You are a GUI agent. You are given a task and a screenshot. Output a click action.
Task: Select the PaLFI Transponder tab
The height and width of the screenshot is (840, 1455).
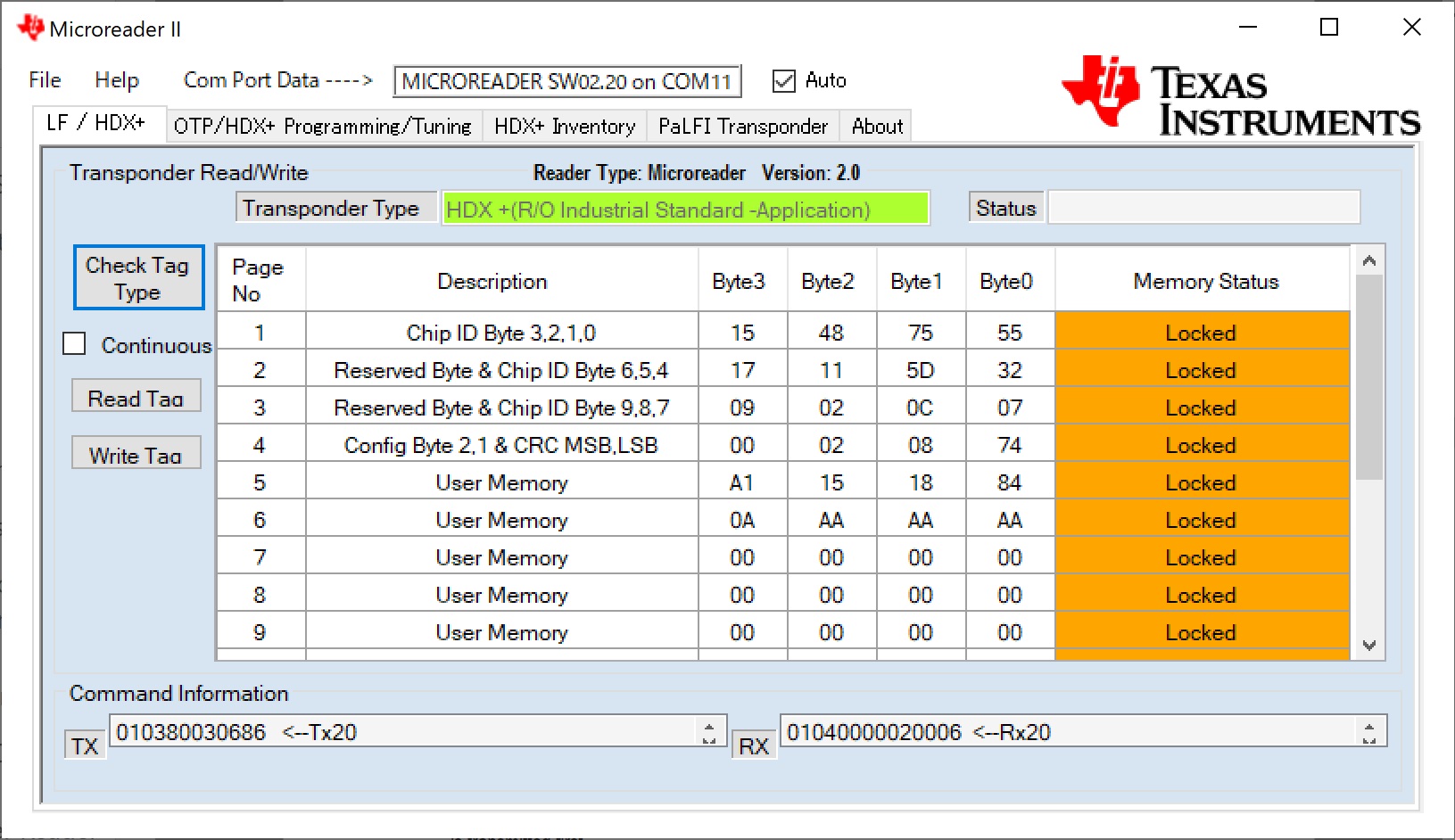click(x=743, y=127)
